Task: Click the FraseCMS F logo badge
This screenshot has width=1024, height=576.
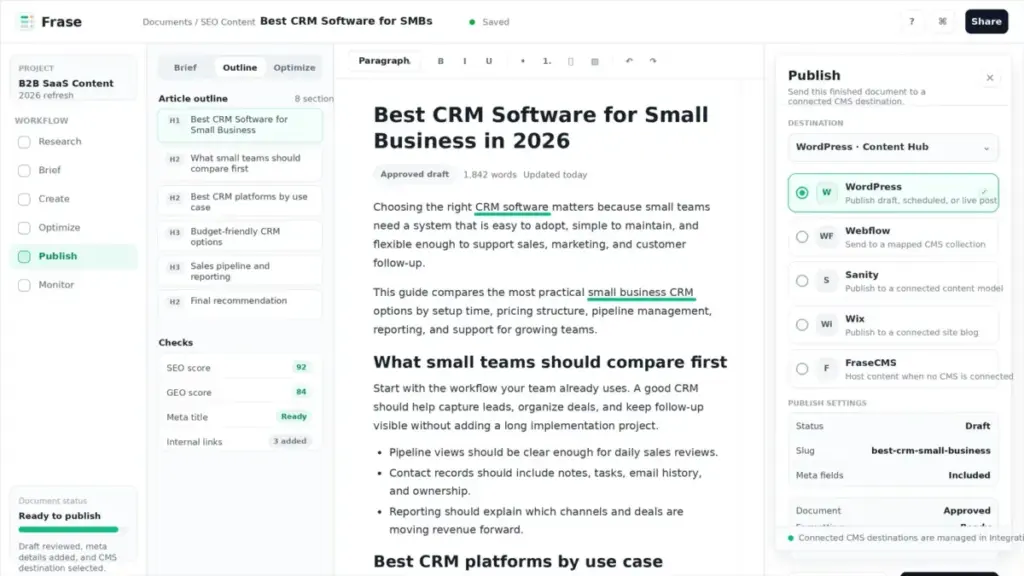Action: 827,368
